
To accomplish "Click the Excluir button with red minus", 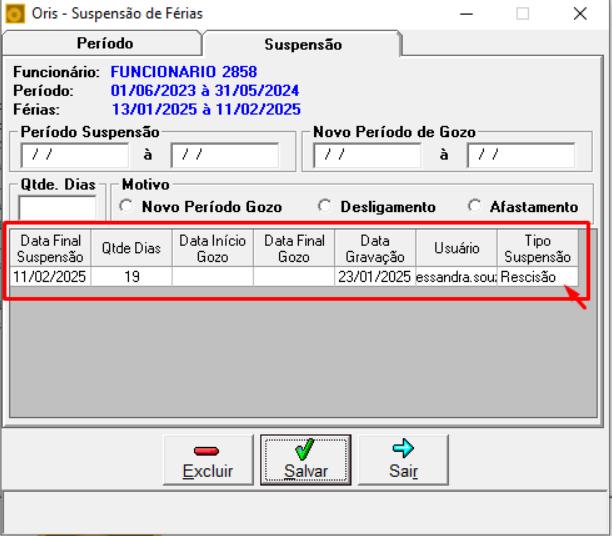I will point(208,460).
